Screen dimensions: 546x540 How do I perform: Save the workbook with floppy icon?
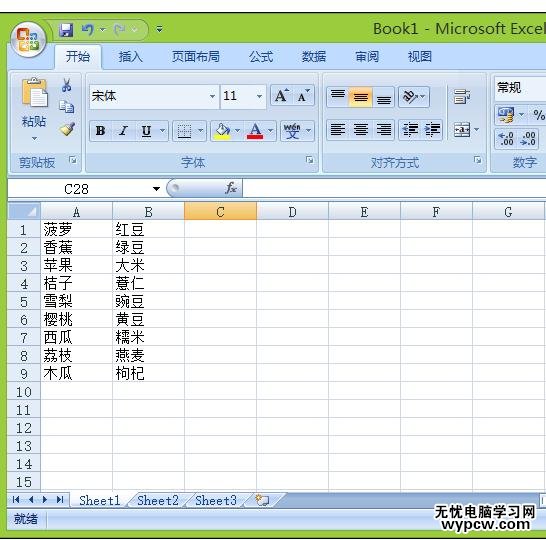(x=66, y=30)
